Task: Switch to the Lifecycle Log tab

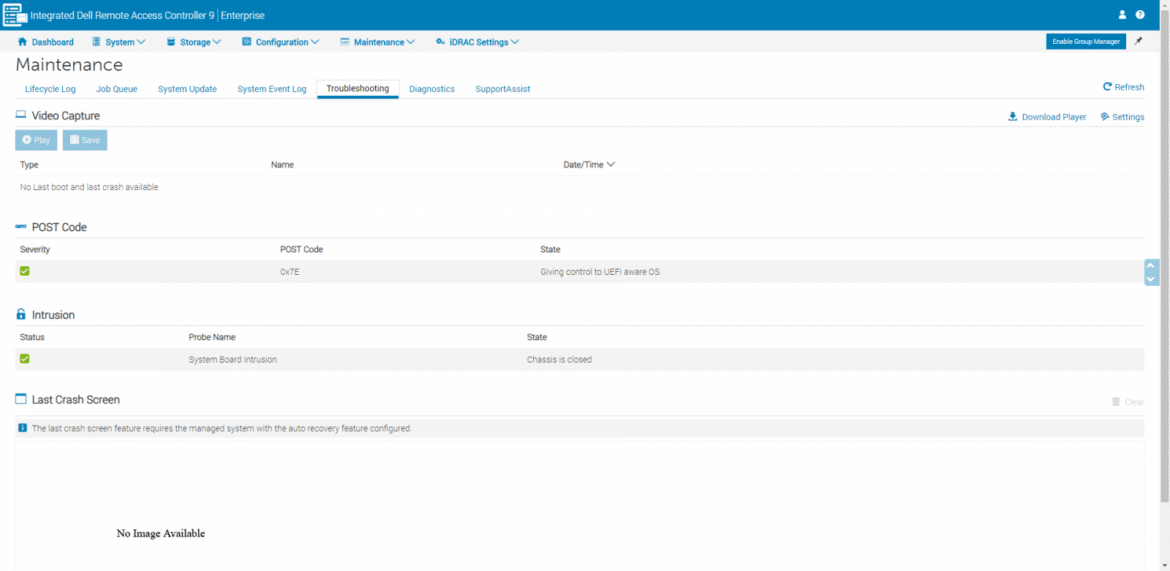Action: (x=50, y=89)
